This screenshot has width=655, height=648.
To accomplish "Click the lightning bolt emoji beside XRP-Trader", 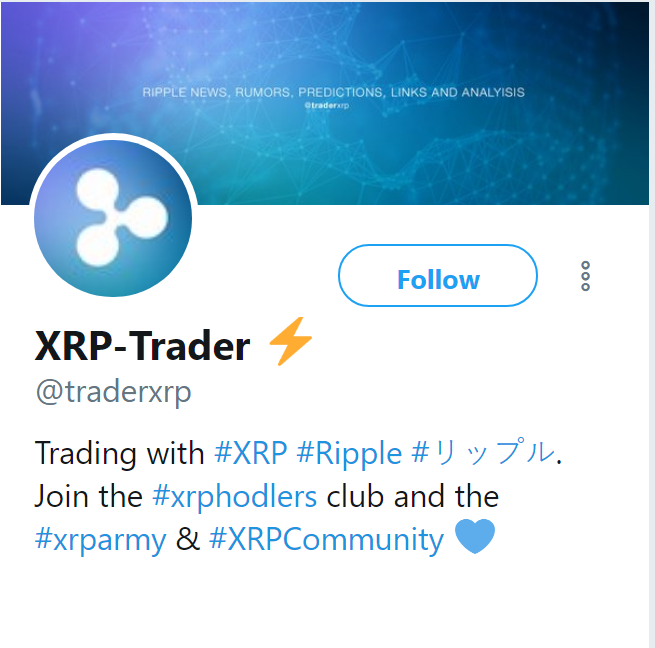I will click(290, 341).
